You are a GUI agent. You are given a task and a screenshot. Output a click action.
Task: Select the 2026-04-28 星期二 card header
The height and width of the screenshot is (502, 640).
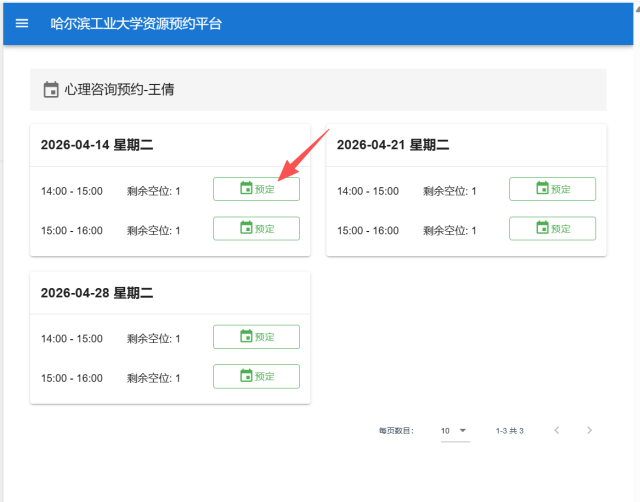click(x=97, y=293)
